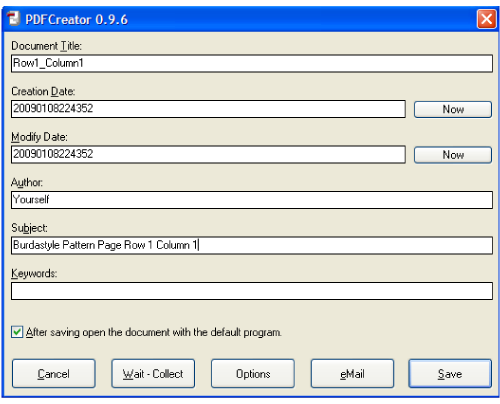The image size is (500, 404).
Task: Close the PDFCreator dialog window
Action: [x=486, y=19]
